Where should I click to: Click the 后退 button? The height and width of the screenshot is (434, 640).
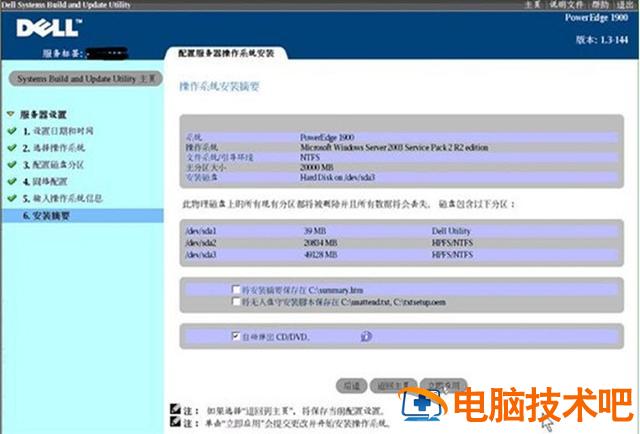pyautogui.click(x=351, y=385)
